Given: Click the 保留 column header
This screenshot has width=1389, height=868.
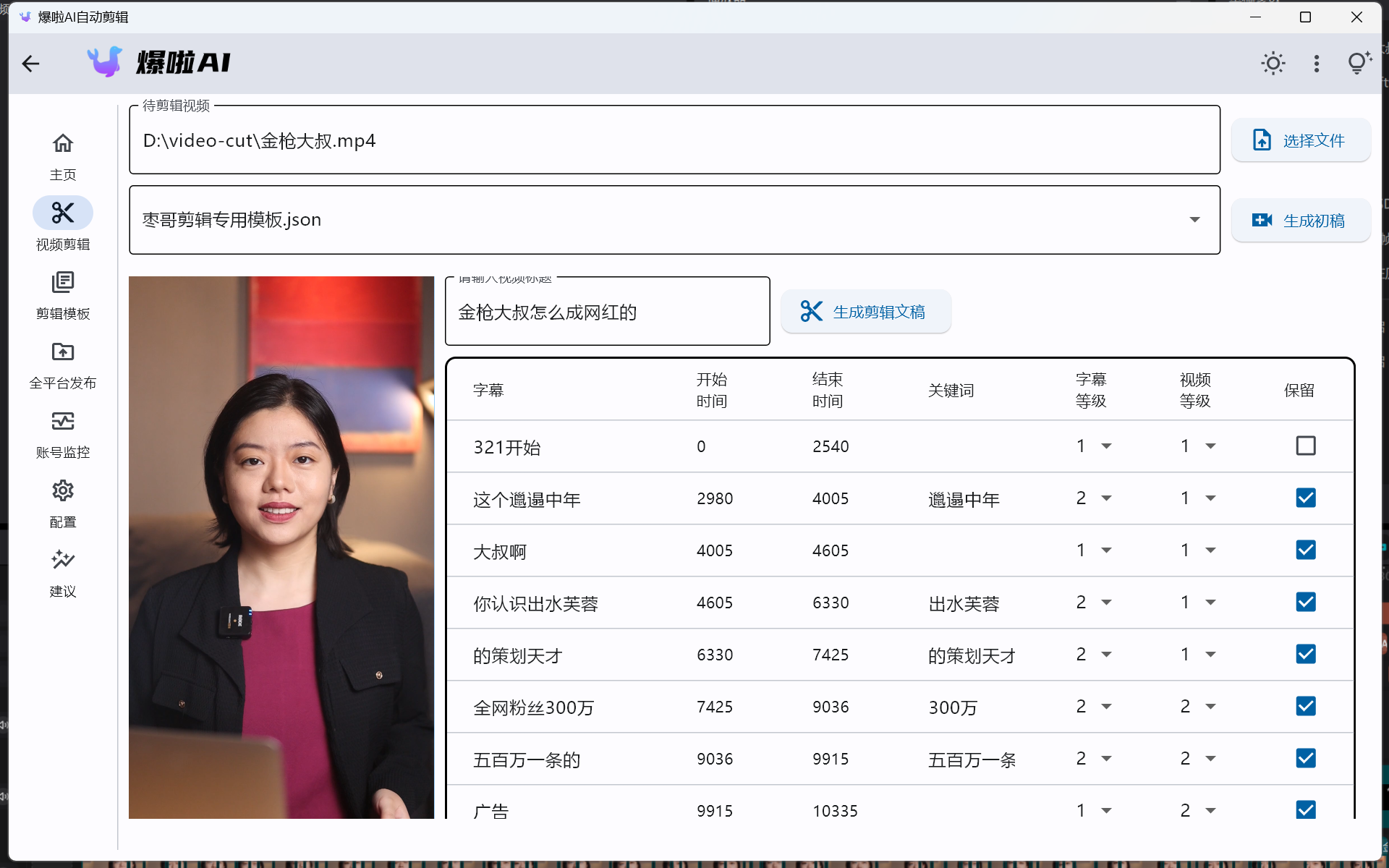Looking at the screenshot, I should [1299, 390].
